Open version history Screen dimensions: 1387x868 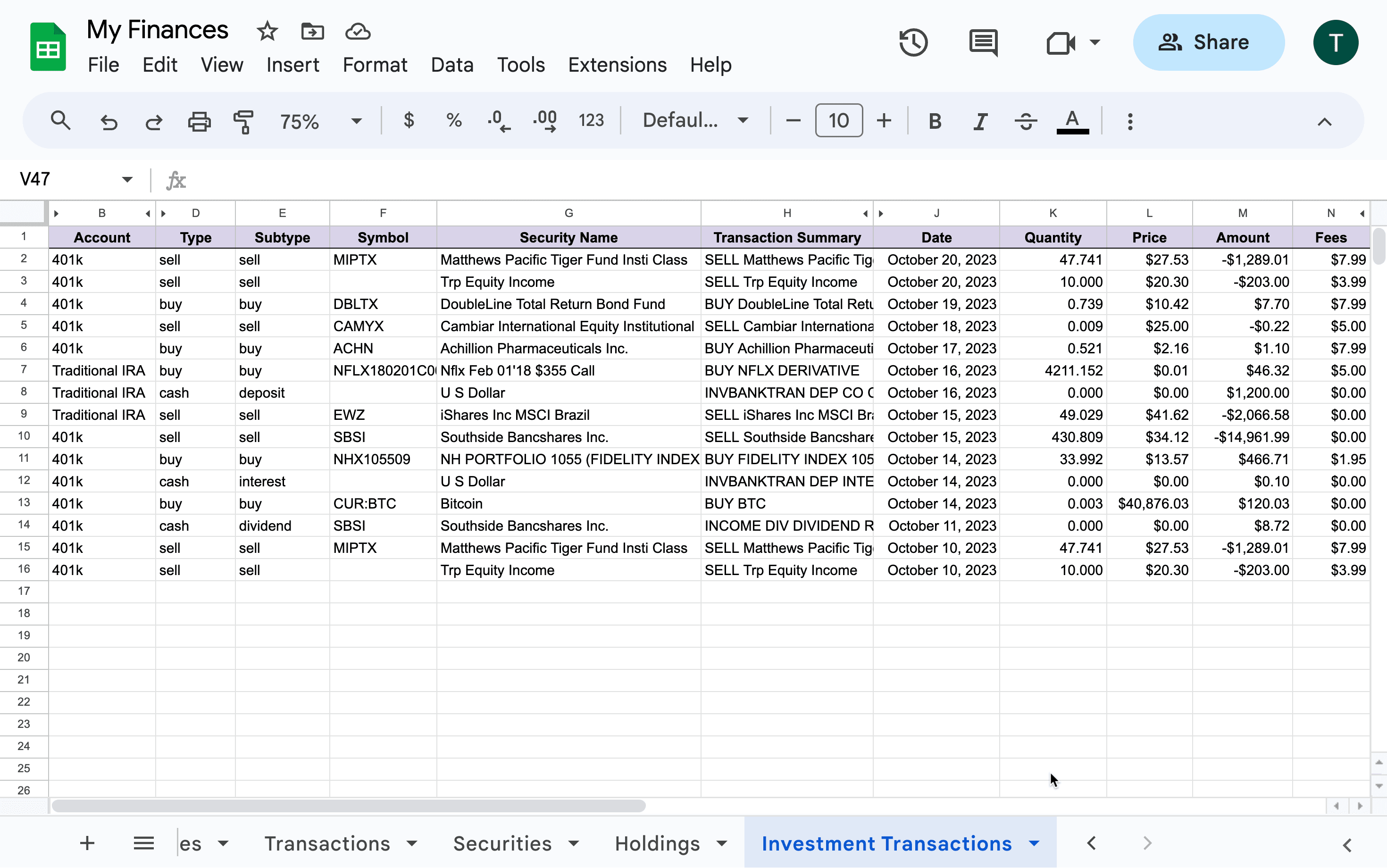pos(913,42)
